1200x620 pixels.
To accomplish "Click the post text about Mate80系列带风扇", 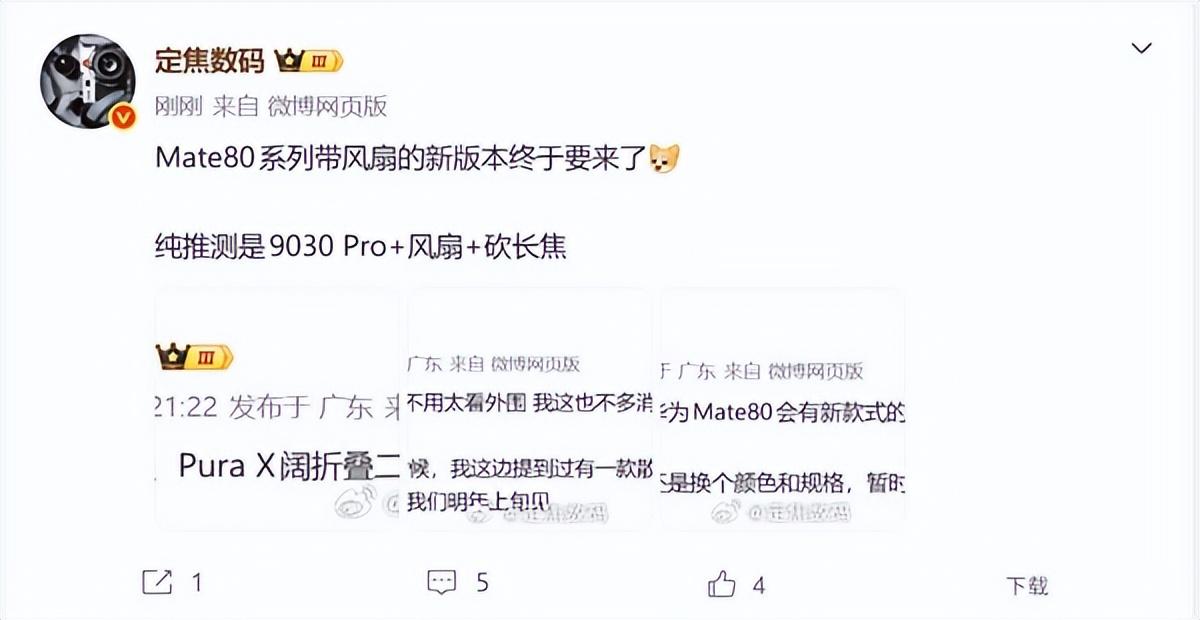I will click(x=402, y=159).
